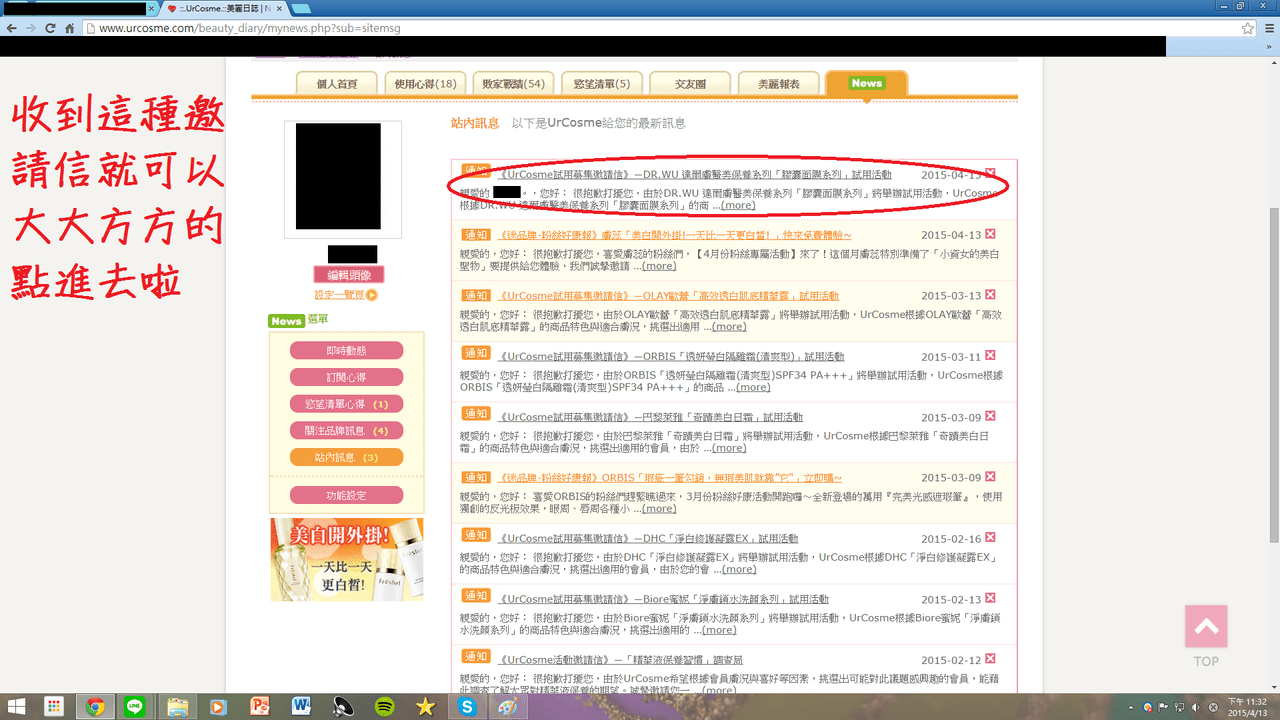
Task: Delete the 巴黎萊雅 2015-03-09 message
Action: click(x=990, y=416)
